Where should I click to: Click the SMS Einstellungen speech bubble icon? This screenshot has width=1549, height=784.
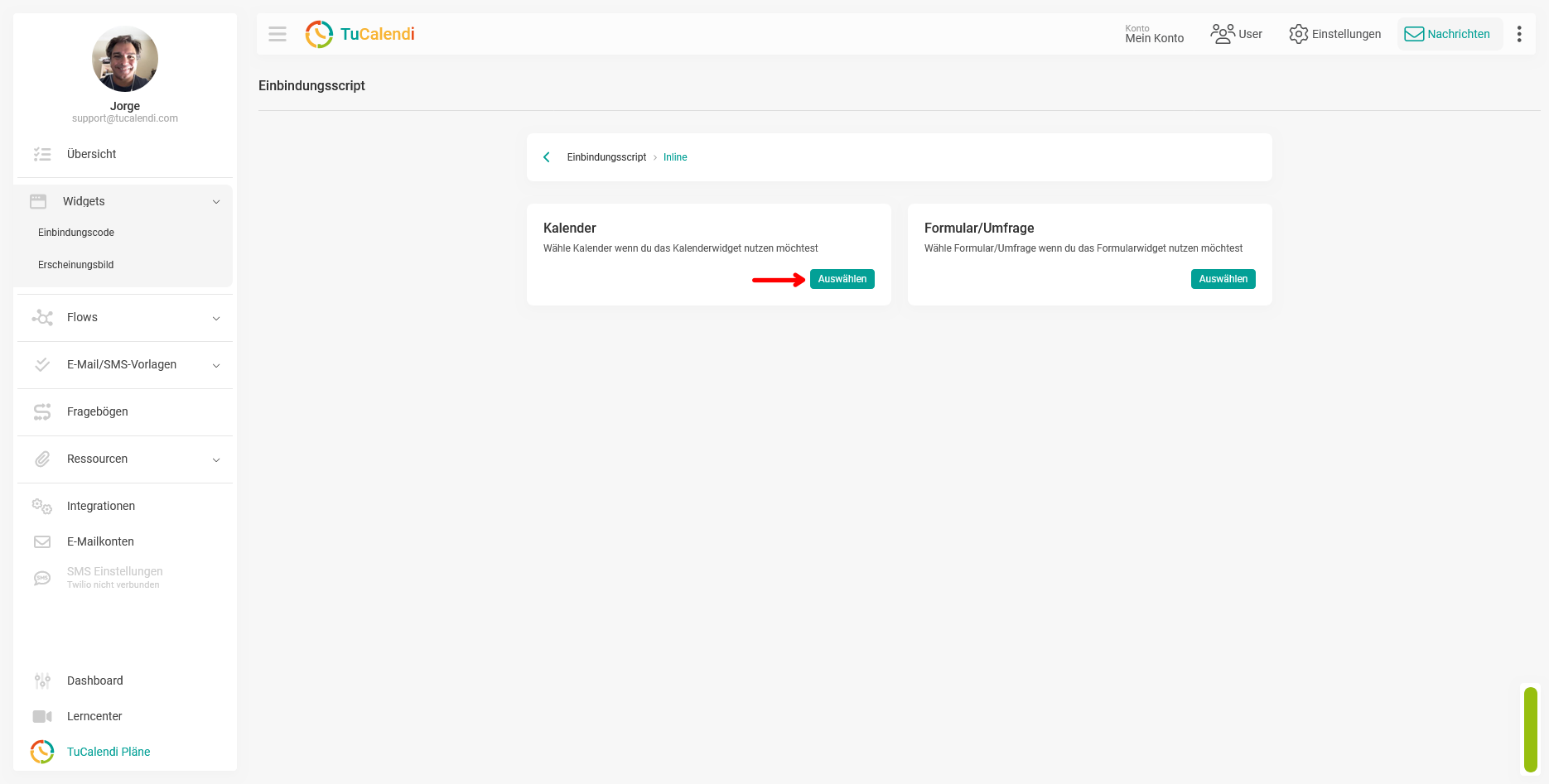[42, 578]
